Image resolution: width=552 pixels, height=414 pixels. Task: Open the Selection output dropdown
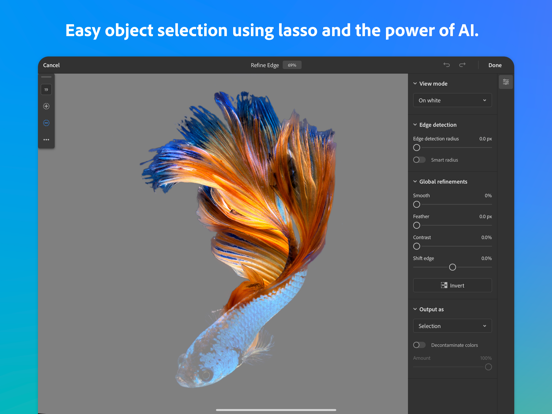[x=452, y=326]
